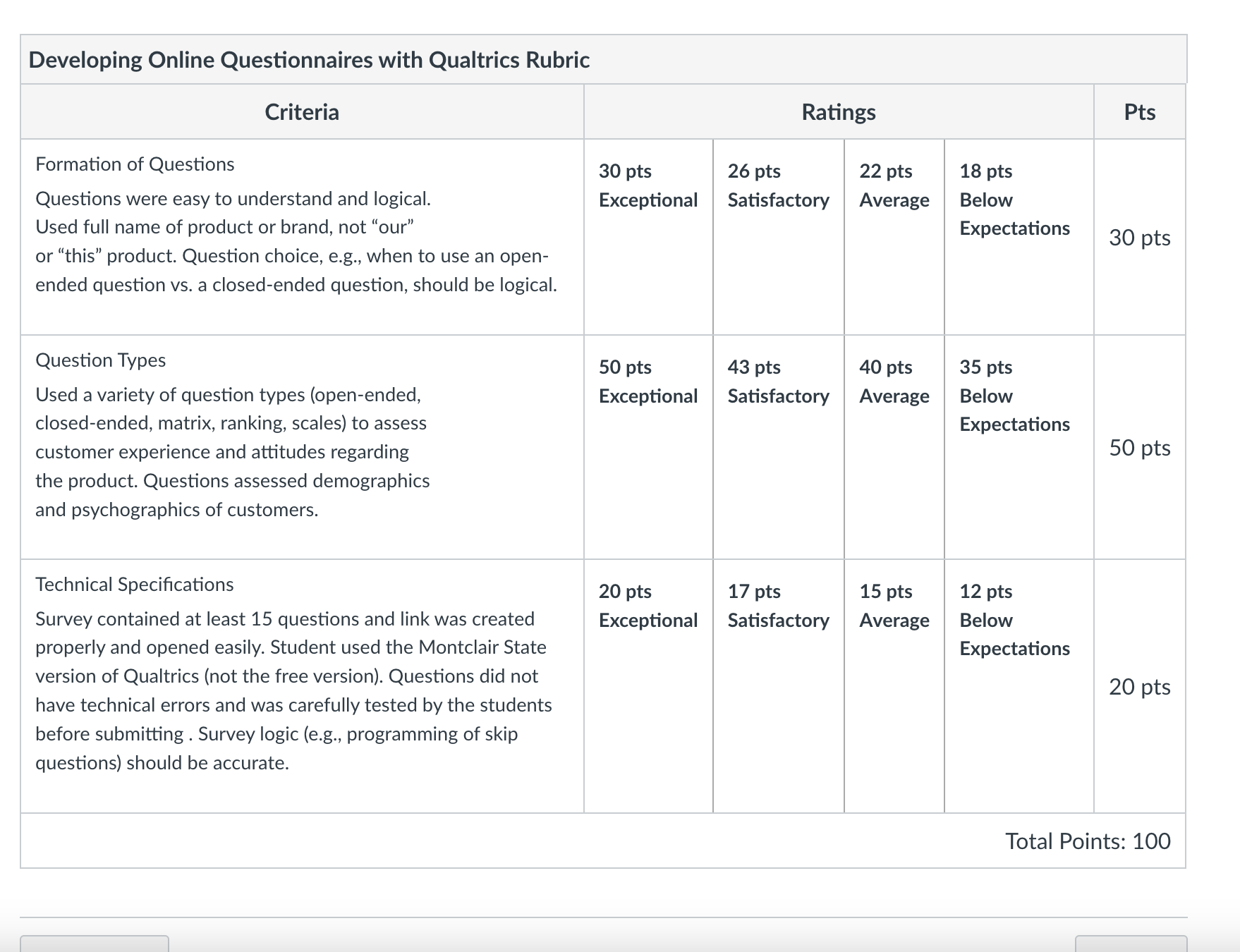Click the partially visible button at bottom right
This screenshot has height=952, width=1240.
coord(1131,944)
